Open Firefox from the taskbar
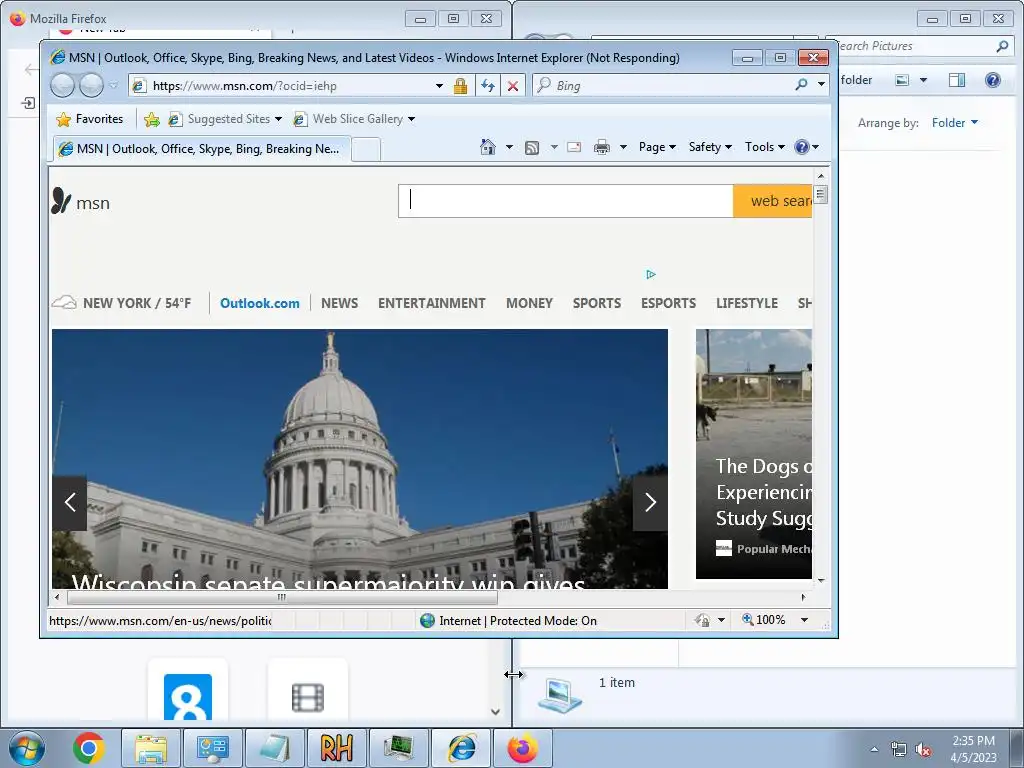This screenshot has width=1024, height=768. pos(522,748)
